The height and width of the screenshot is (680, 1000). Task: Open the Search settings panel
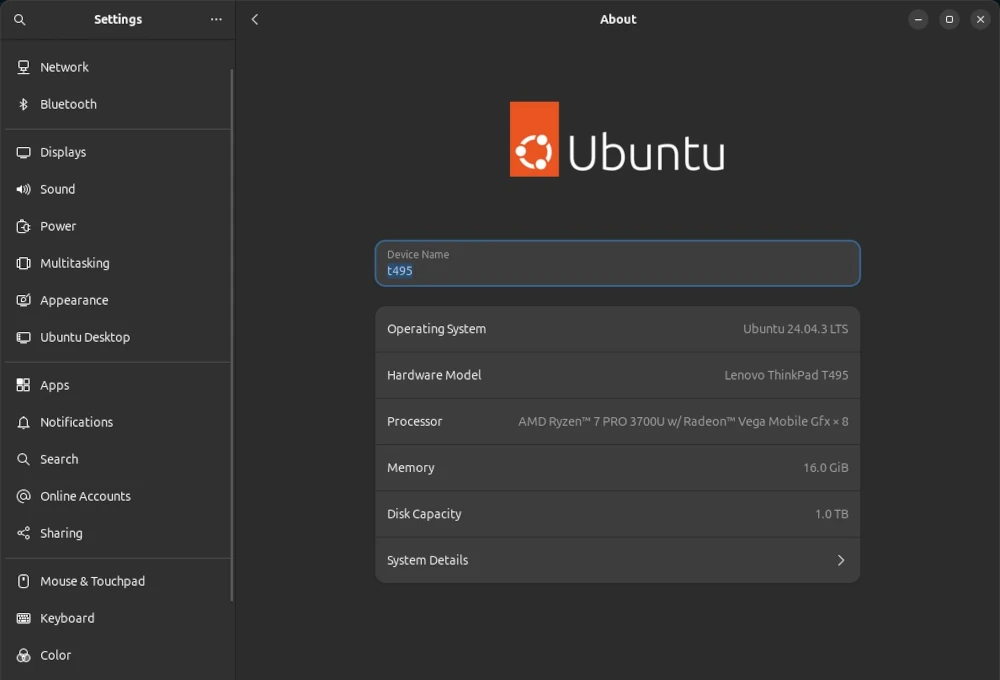[117, 459]
